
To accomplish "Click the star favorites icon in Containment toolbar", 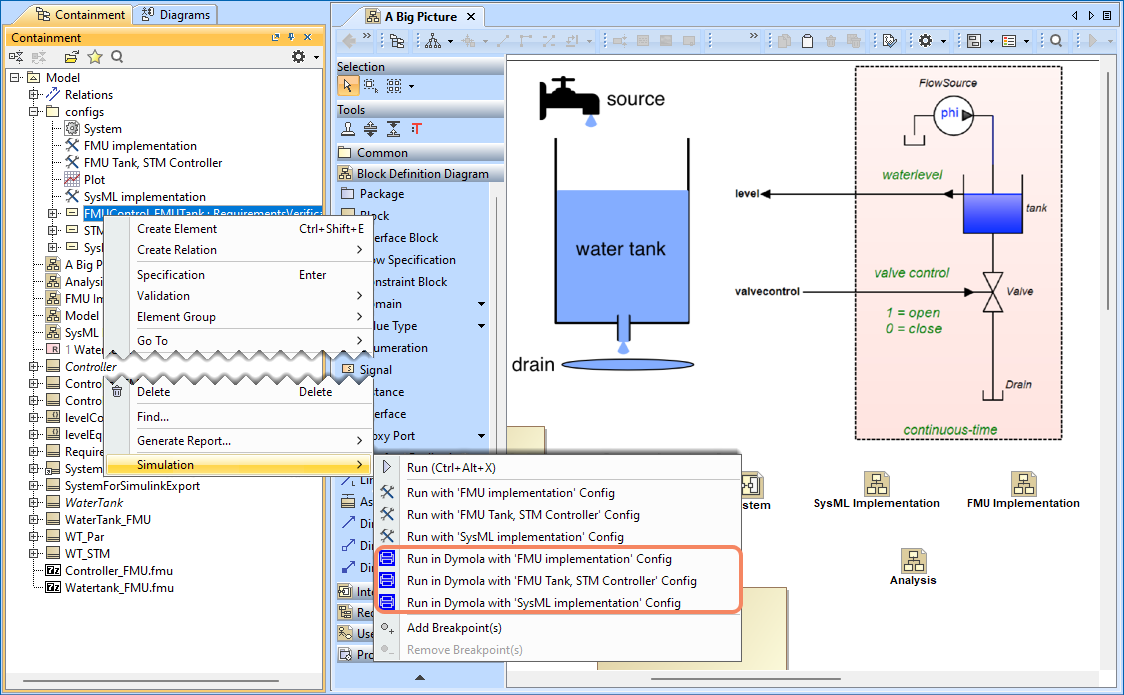I will coord(95,57).
